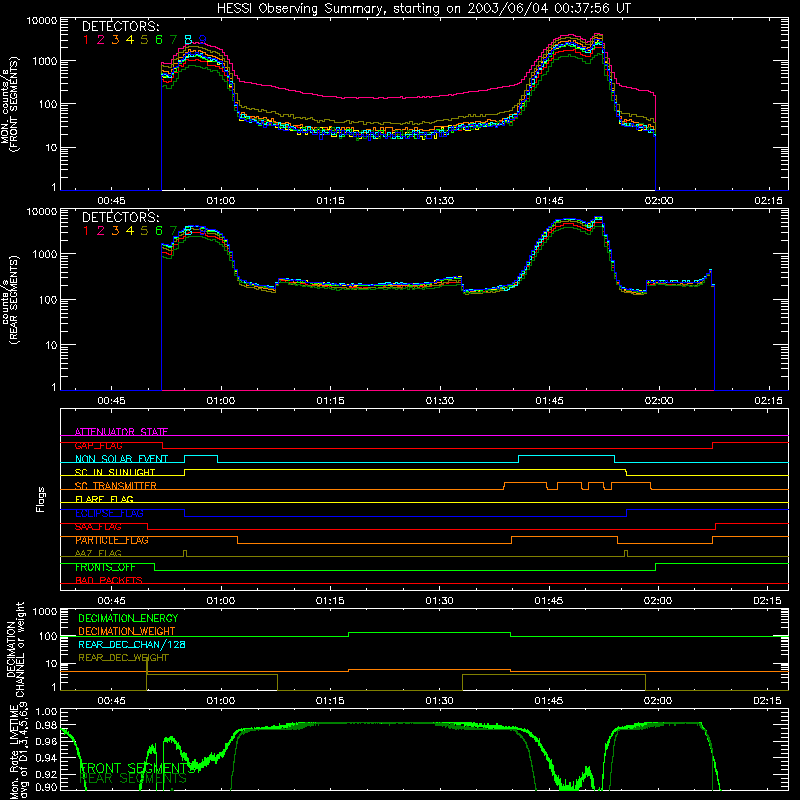Click the olive FLAG label above FRONTS_OFF

98,553
